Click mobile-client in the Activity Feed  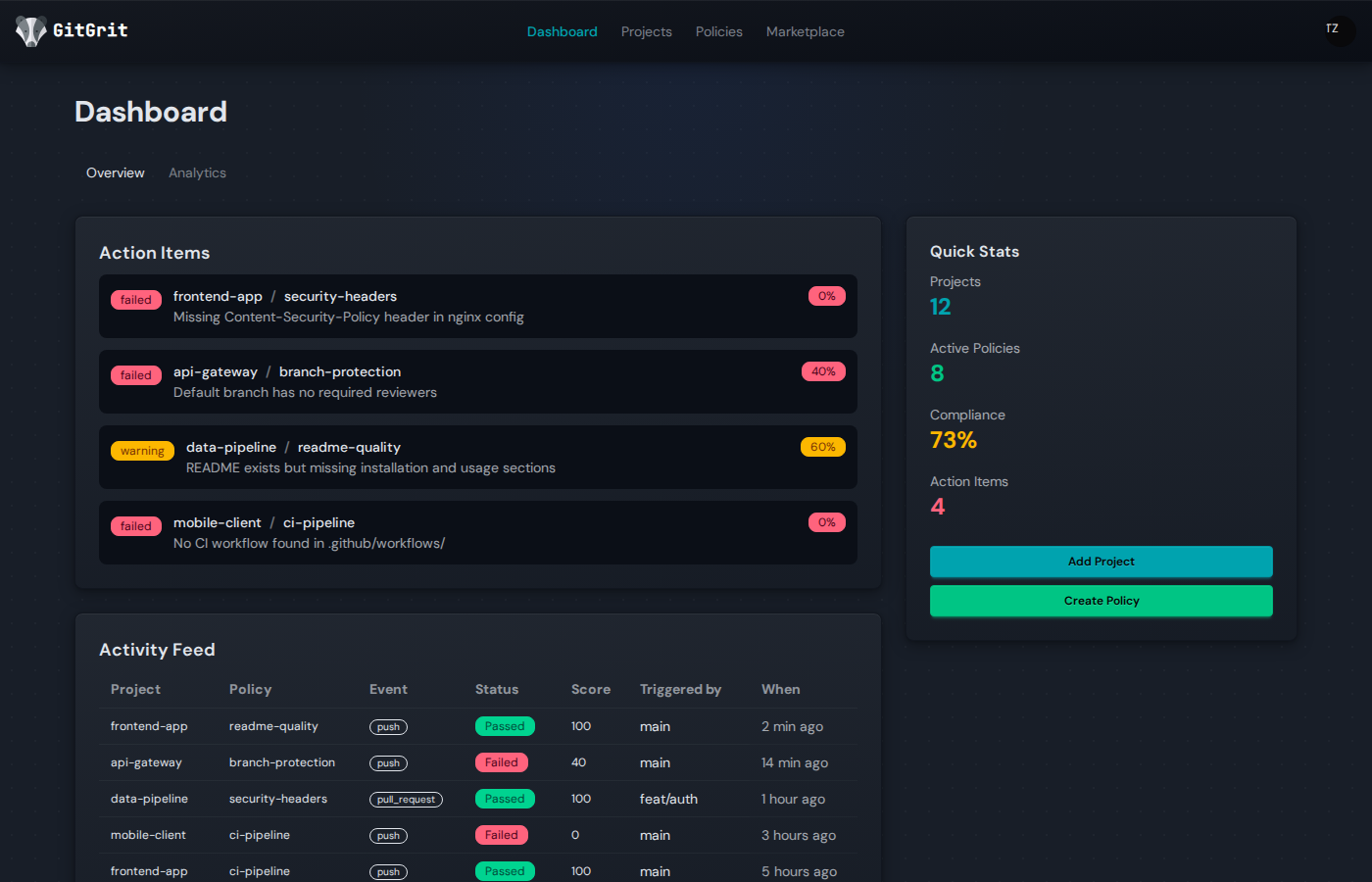point(148,835)
